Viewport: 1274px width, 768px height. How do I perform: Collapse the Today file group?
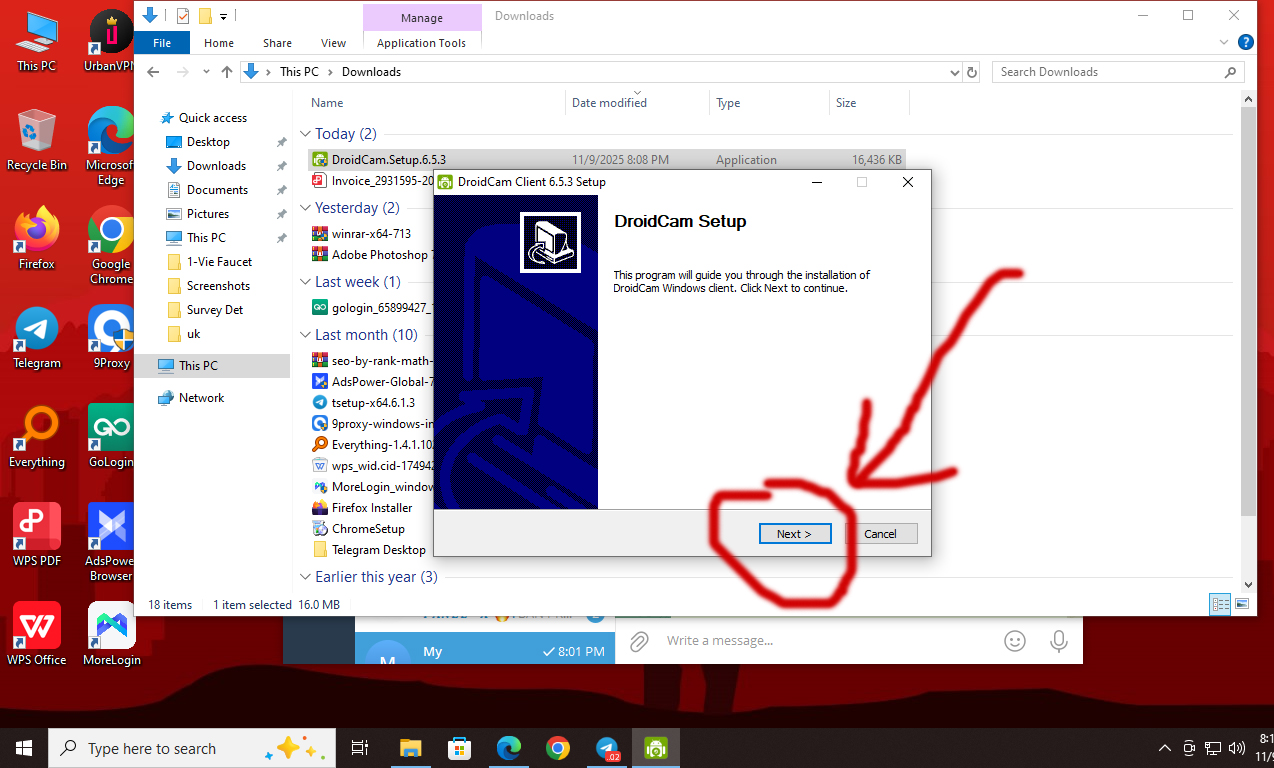pos(305,134)
